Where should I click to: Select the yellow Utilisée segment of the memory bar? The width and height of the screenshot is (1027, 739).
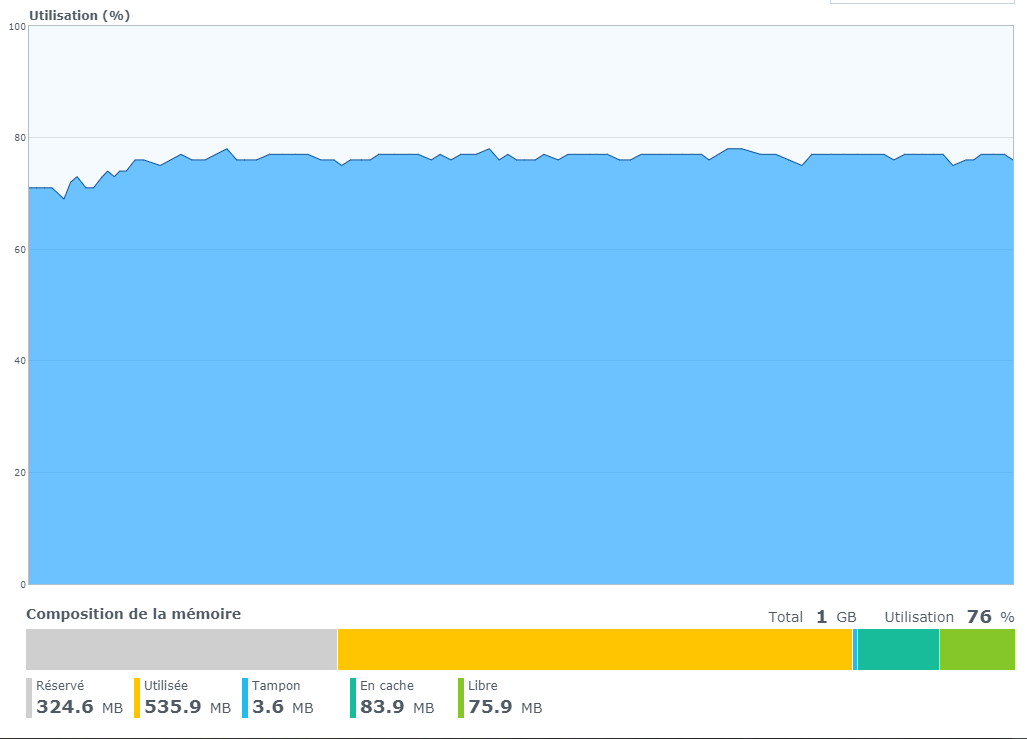(594, 649)
